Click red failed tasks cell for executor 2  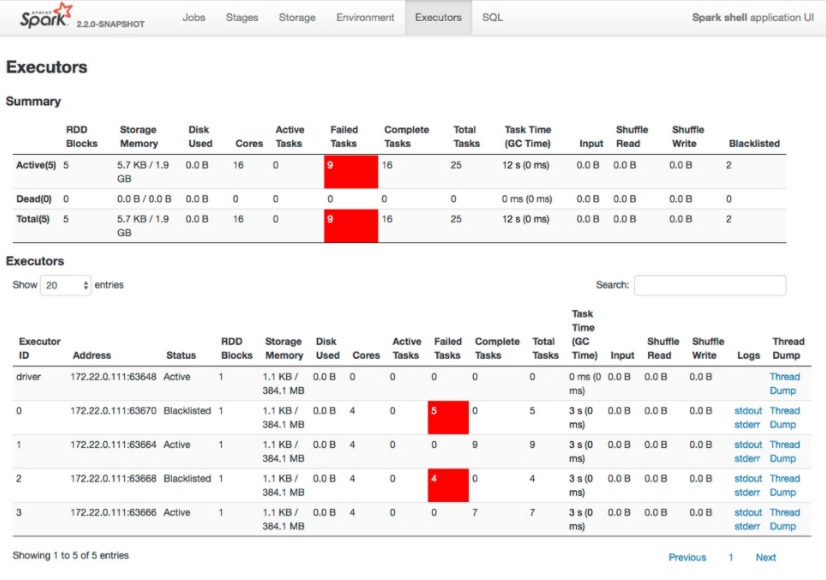[x=448, y=485]
